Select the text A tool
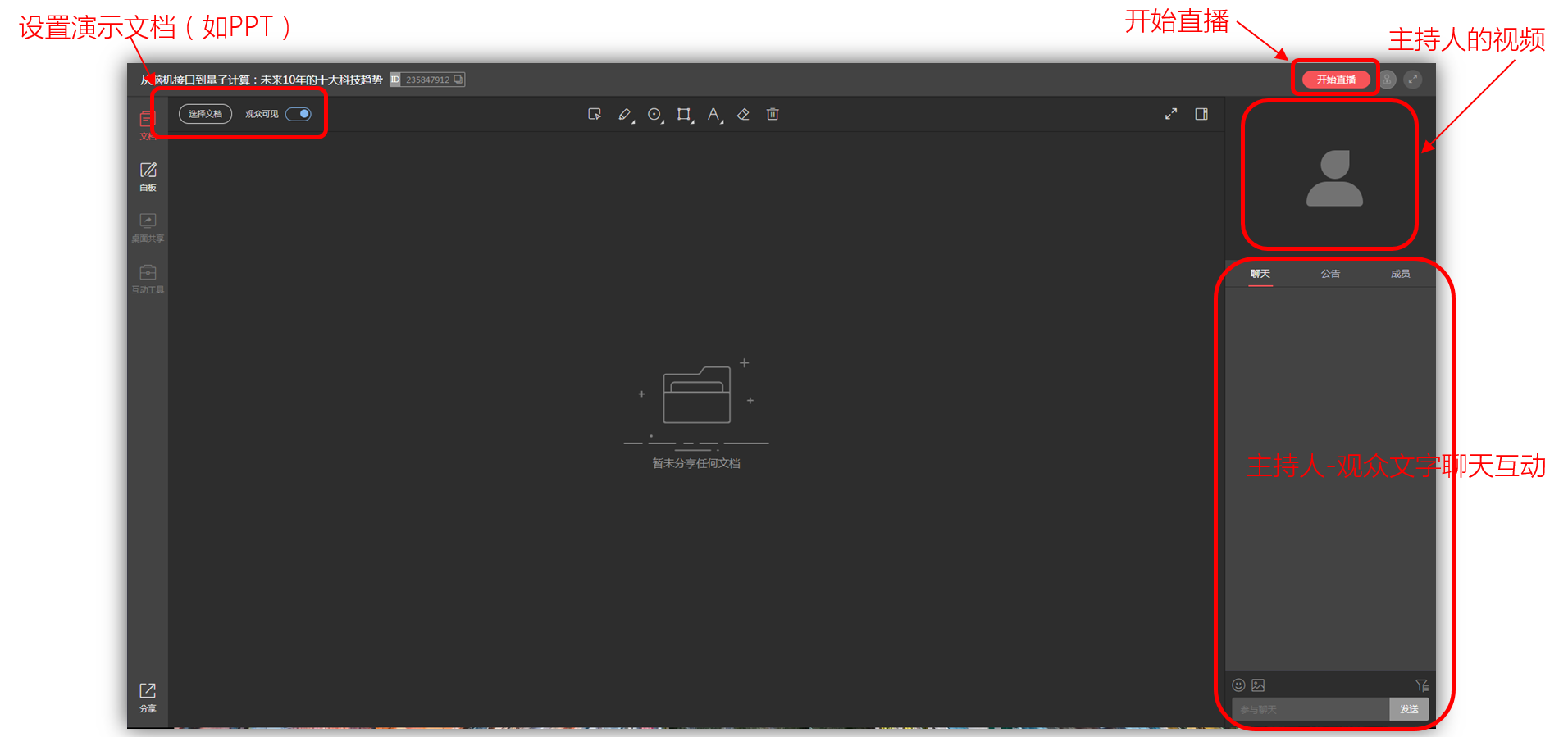 [713, 115]
